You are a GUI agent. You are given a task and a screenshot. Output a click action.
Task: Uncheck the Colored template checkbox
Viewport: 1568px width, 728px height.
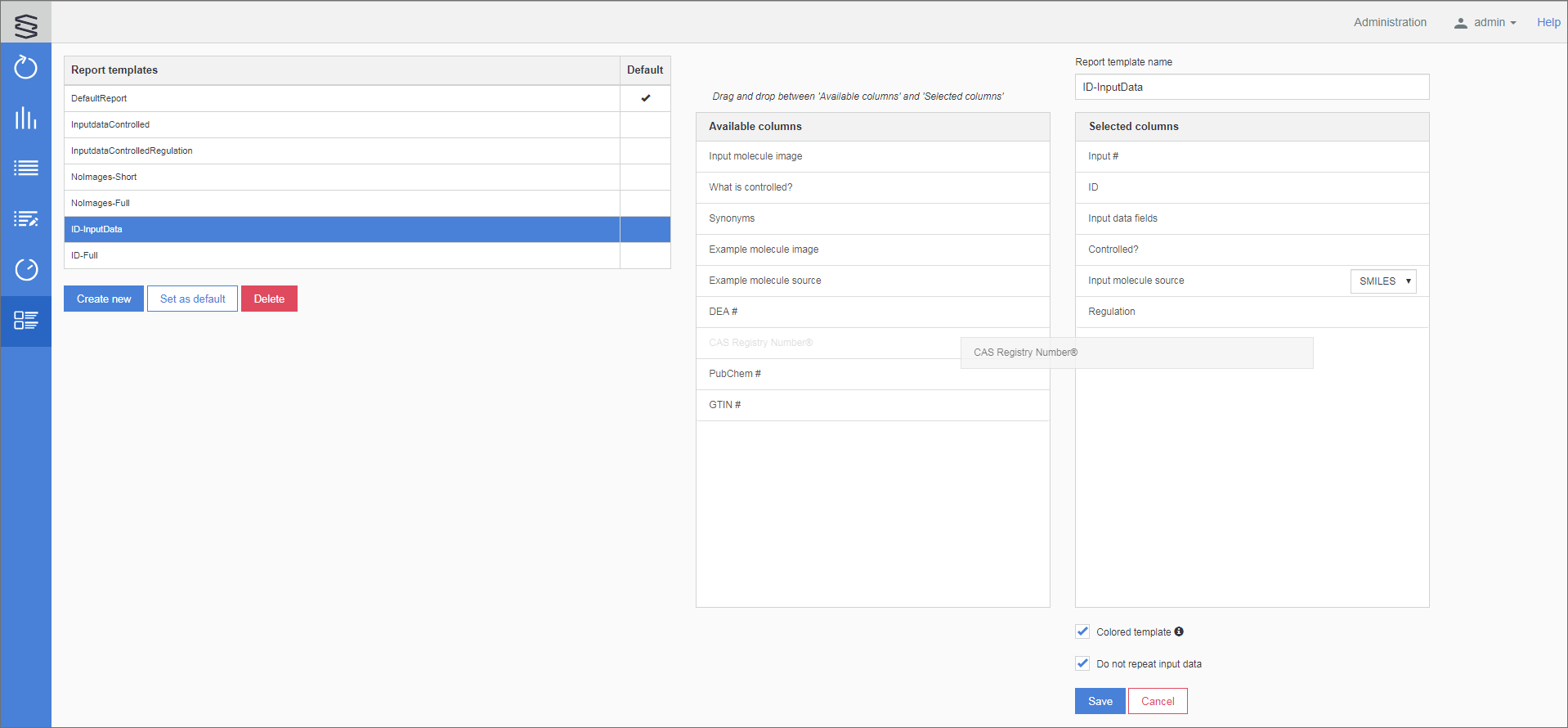coord(1082,631)
